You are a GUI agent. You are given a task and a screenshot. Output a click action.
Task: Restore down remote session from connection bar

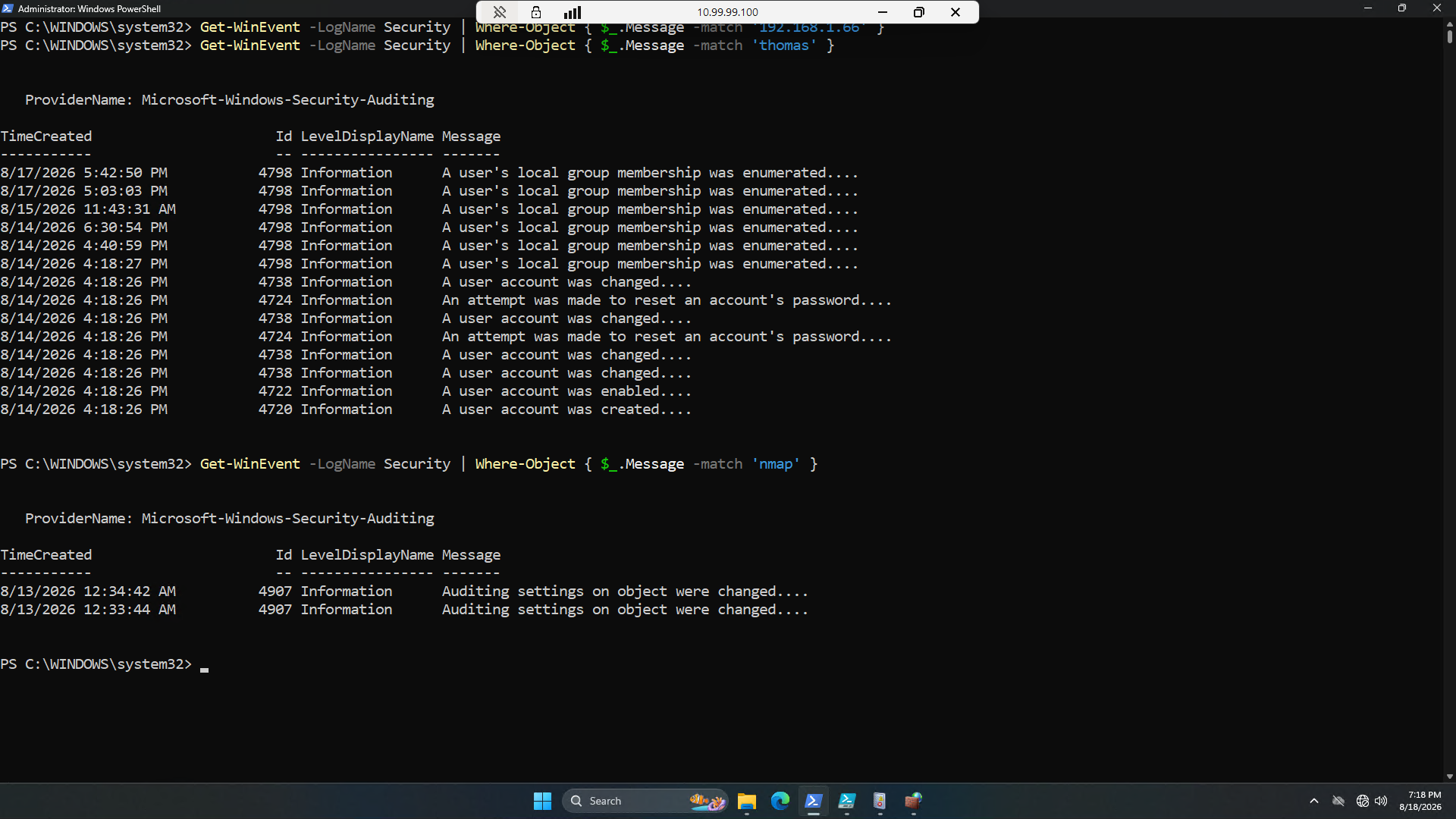tap(919, 12)
